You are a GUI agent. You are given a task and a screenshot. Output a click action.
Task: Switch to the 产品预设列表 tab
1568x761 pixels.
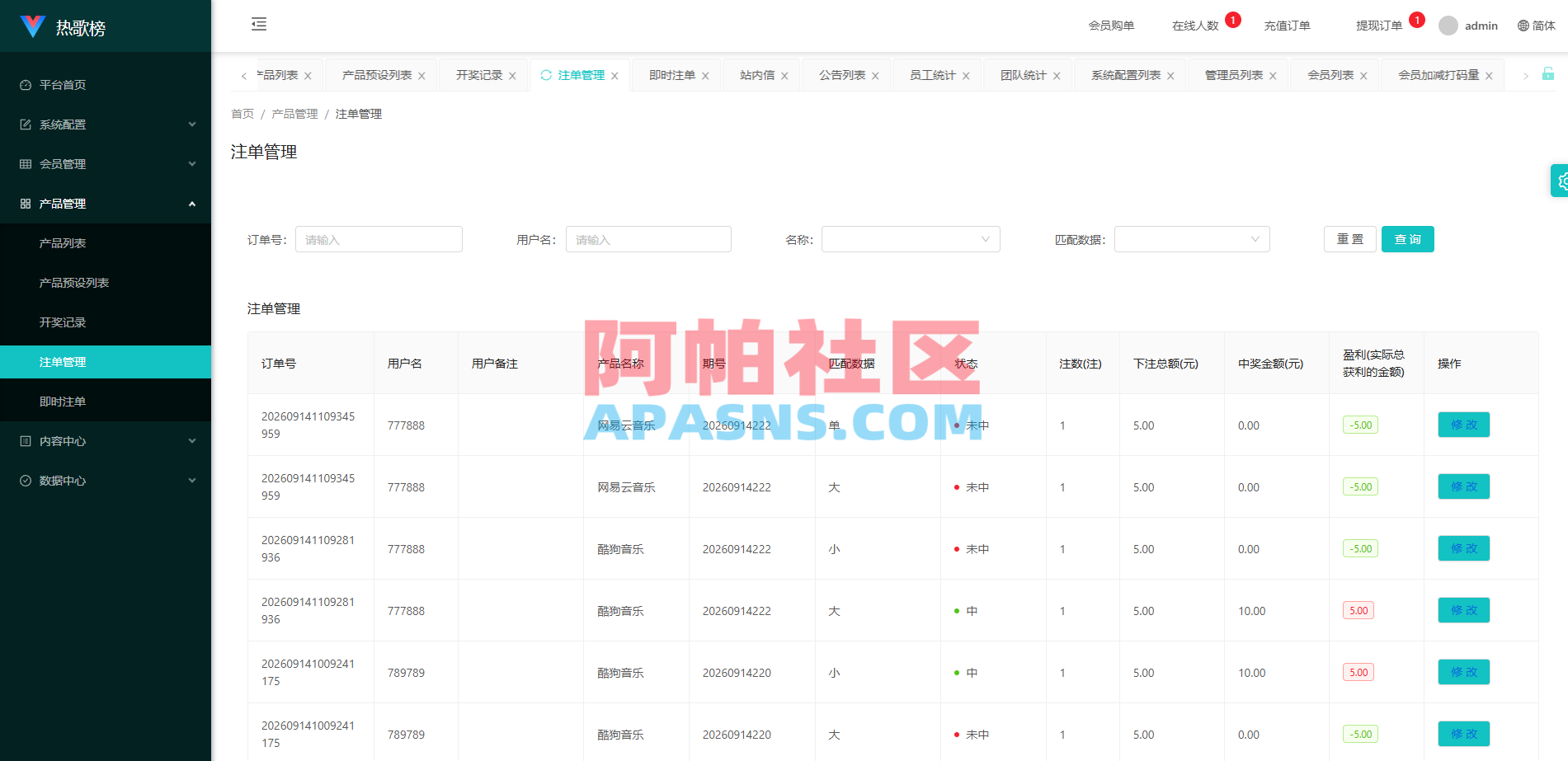click(377, 75)
